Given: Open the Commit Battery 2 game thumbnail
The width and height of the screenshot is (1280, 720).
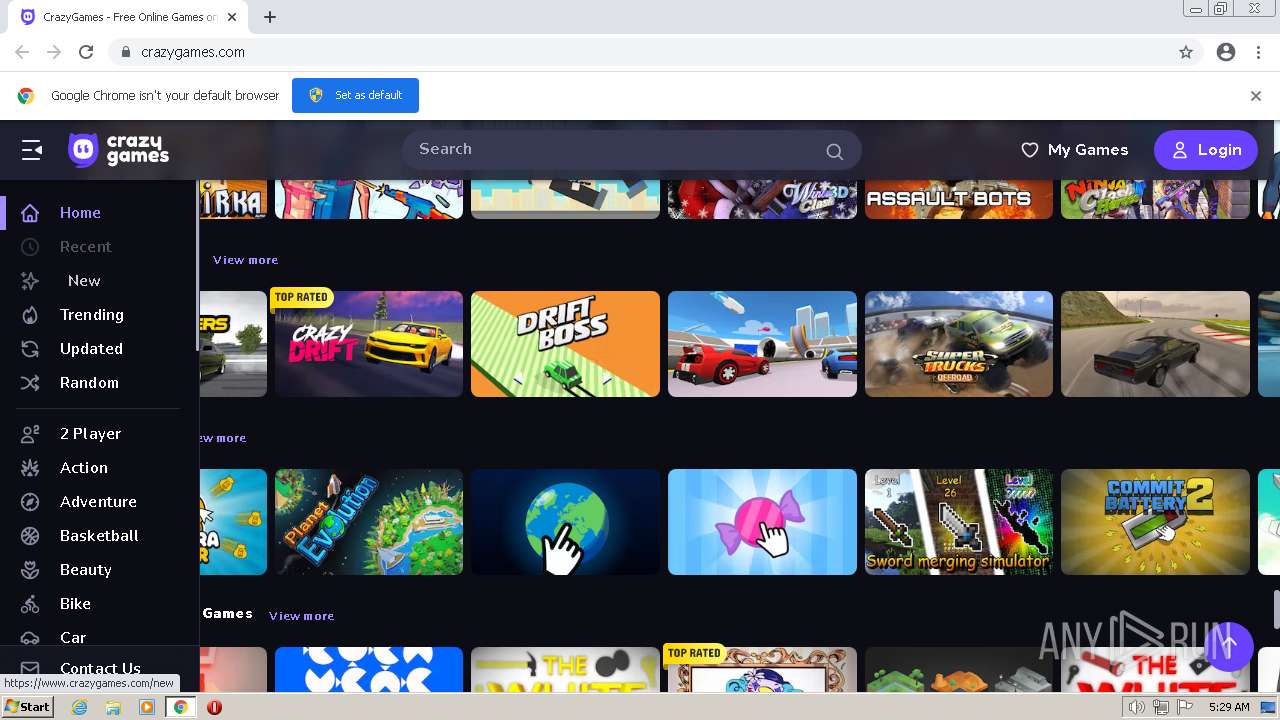Looking at the screenshot, I should (x=1155, y=522).
